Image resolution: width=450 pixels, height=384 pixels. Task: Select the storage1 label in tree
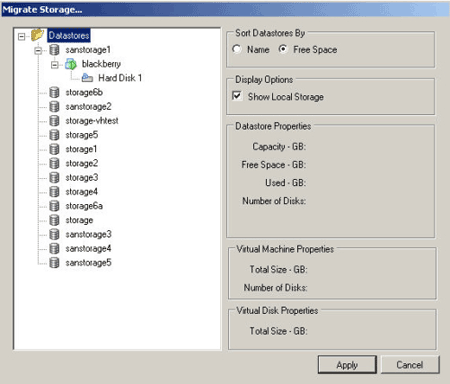pos(81,149)
